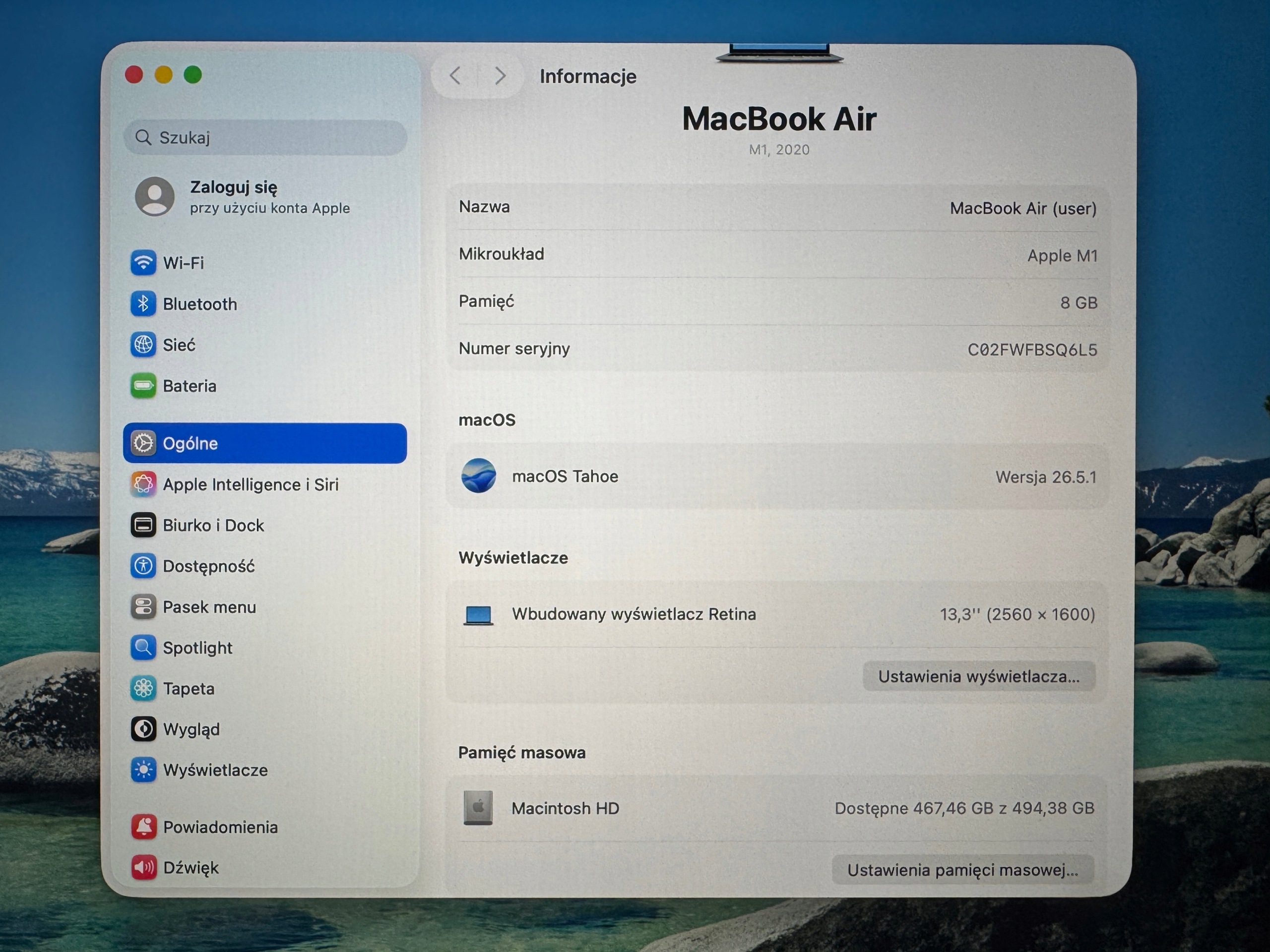
Task: Click the Bluetooth icon in sidebar
Action: point(143,303)
